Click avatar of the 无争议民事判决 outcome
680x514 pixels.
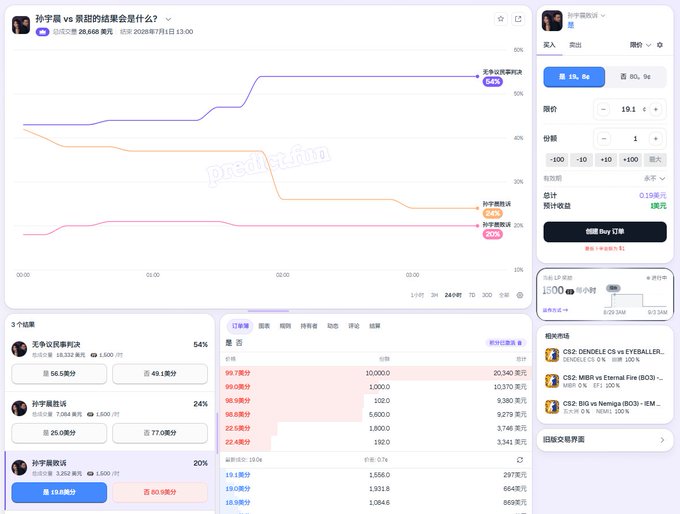[x=19, y=349]
